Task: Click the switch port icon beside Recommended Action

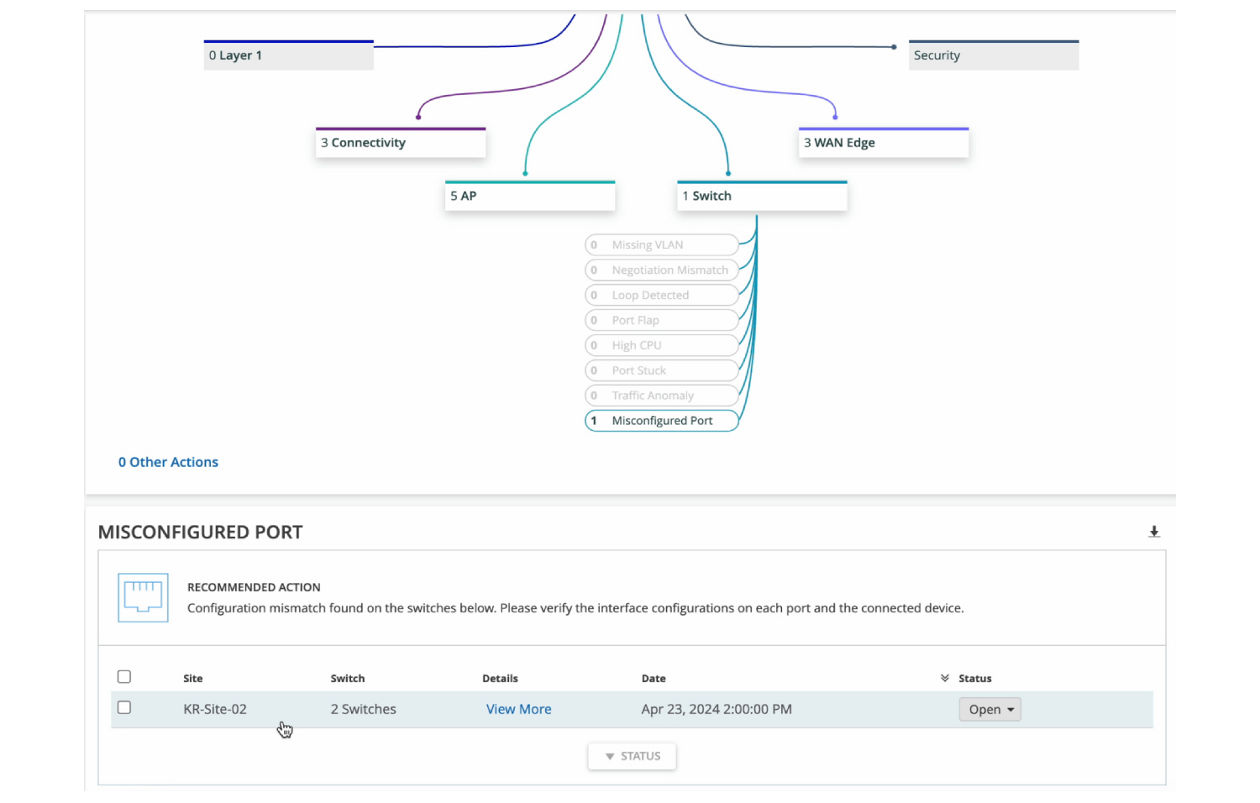Action: point(143,598)
